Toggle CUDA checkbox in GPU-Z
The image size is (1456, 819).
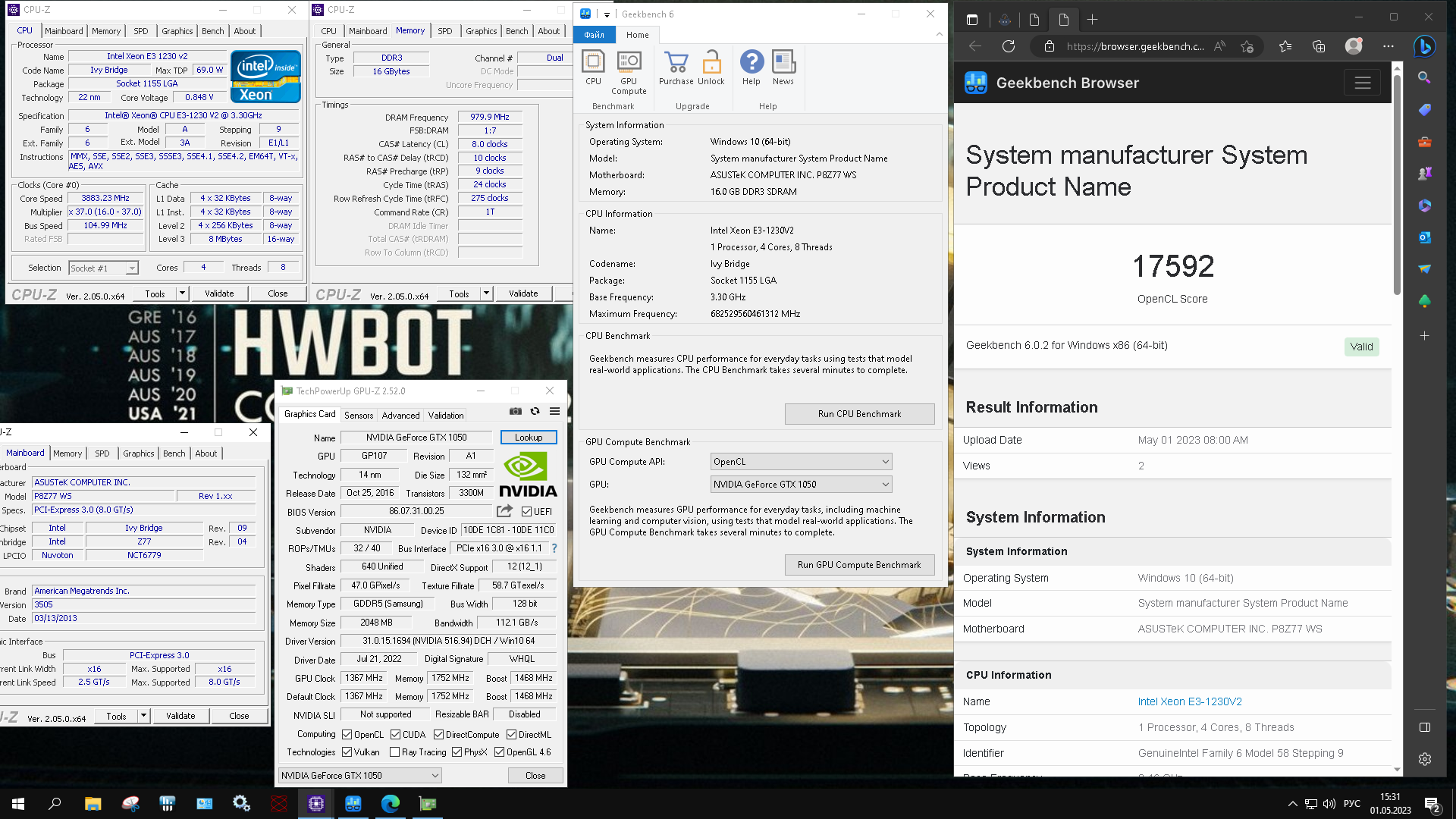(395, 735)
